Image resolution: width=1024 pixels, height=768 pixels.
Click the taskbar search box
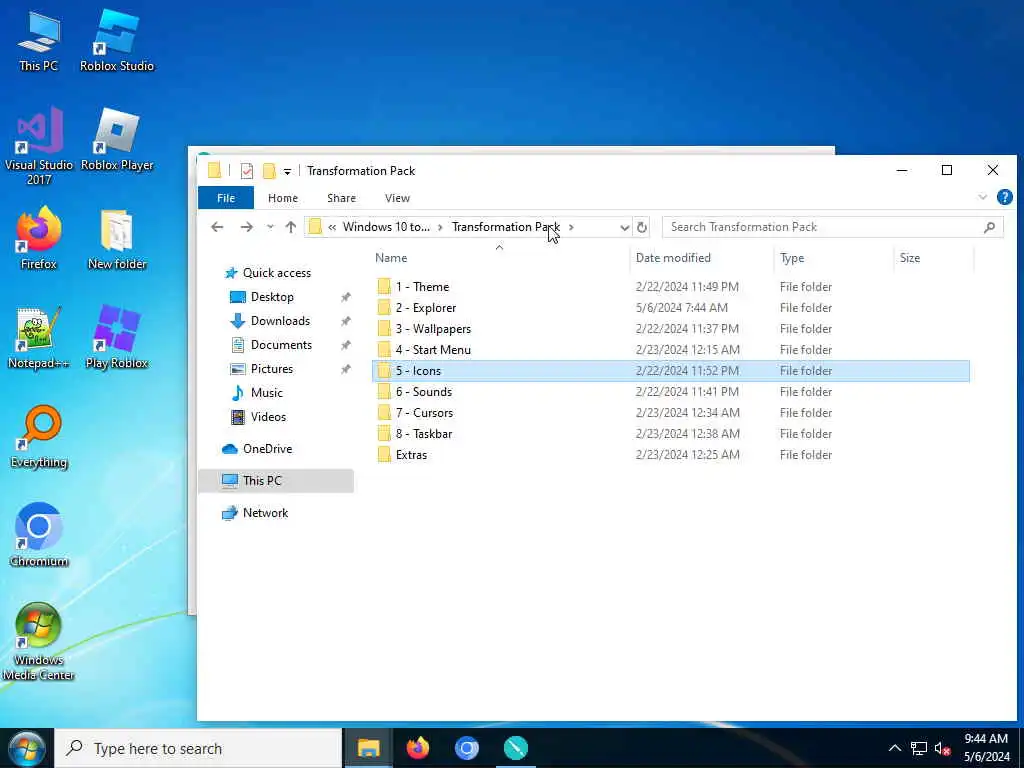tap(199, 748)
